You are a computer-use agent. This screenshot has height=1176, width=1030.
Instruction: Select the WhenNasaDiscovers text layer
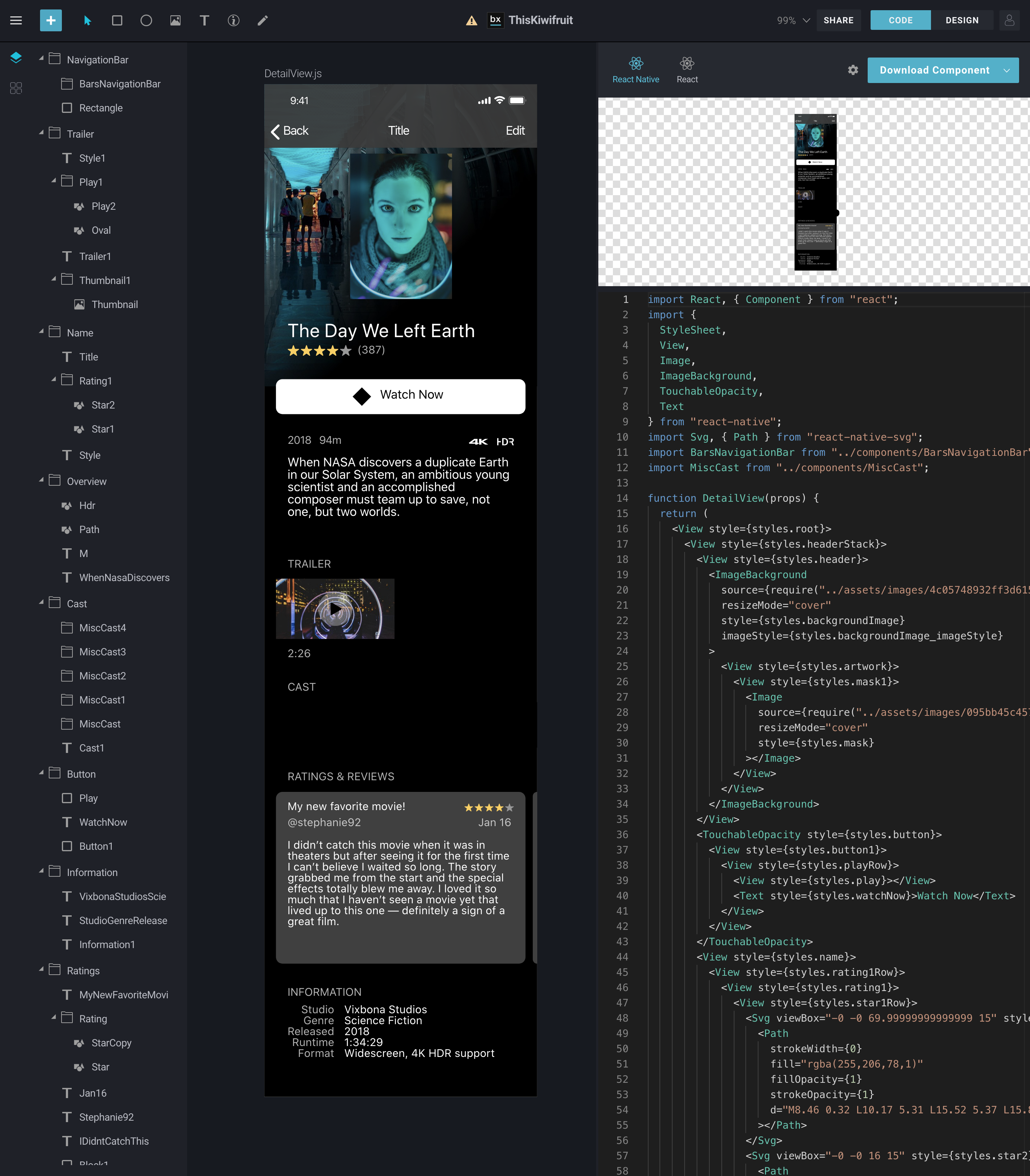pos(124,577)
